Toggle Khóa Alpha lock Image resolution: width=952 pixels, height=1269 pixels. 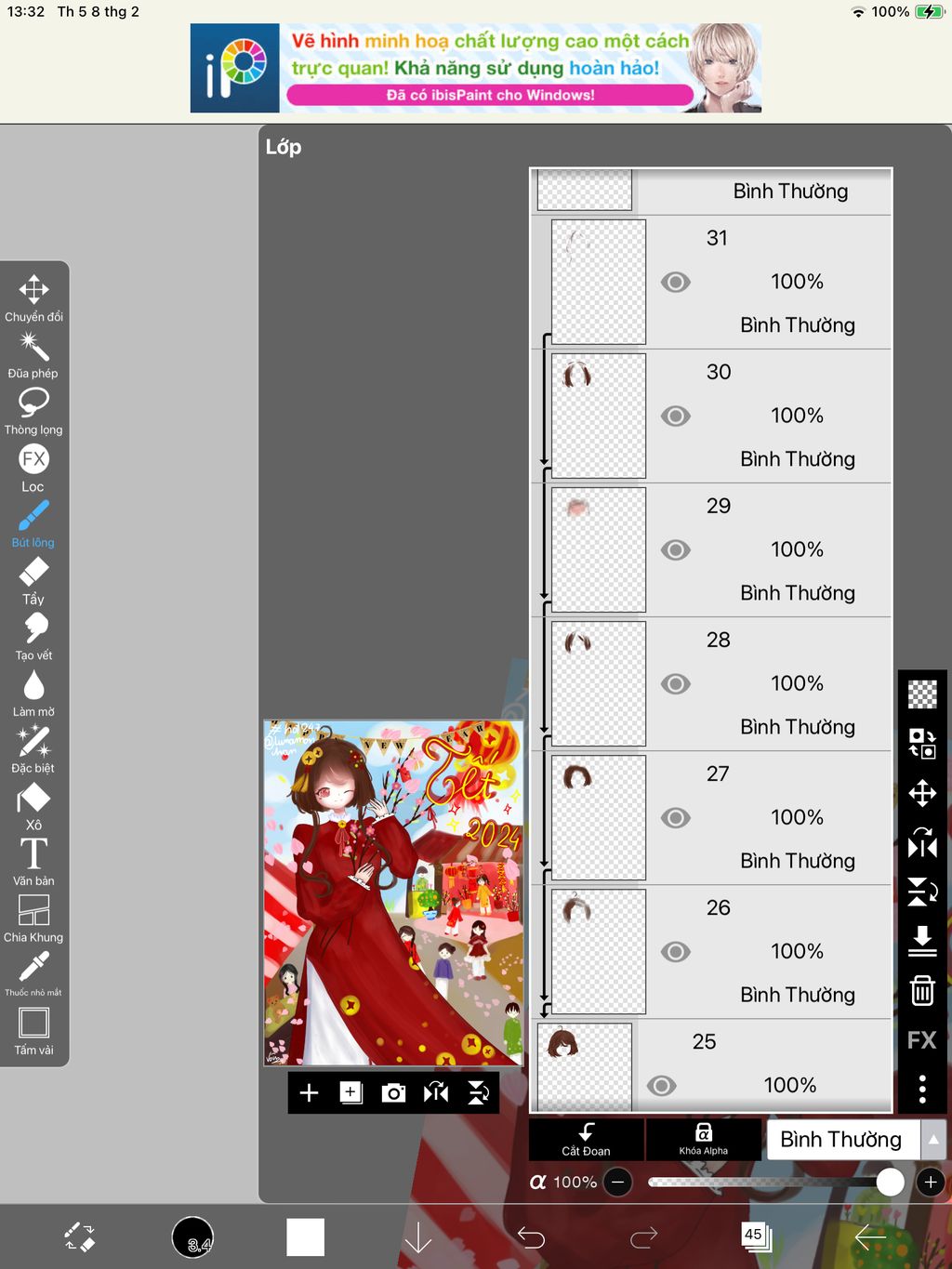pos(703,1139)
